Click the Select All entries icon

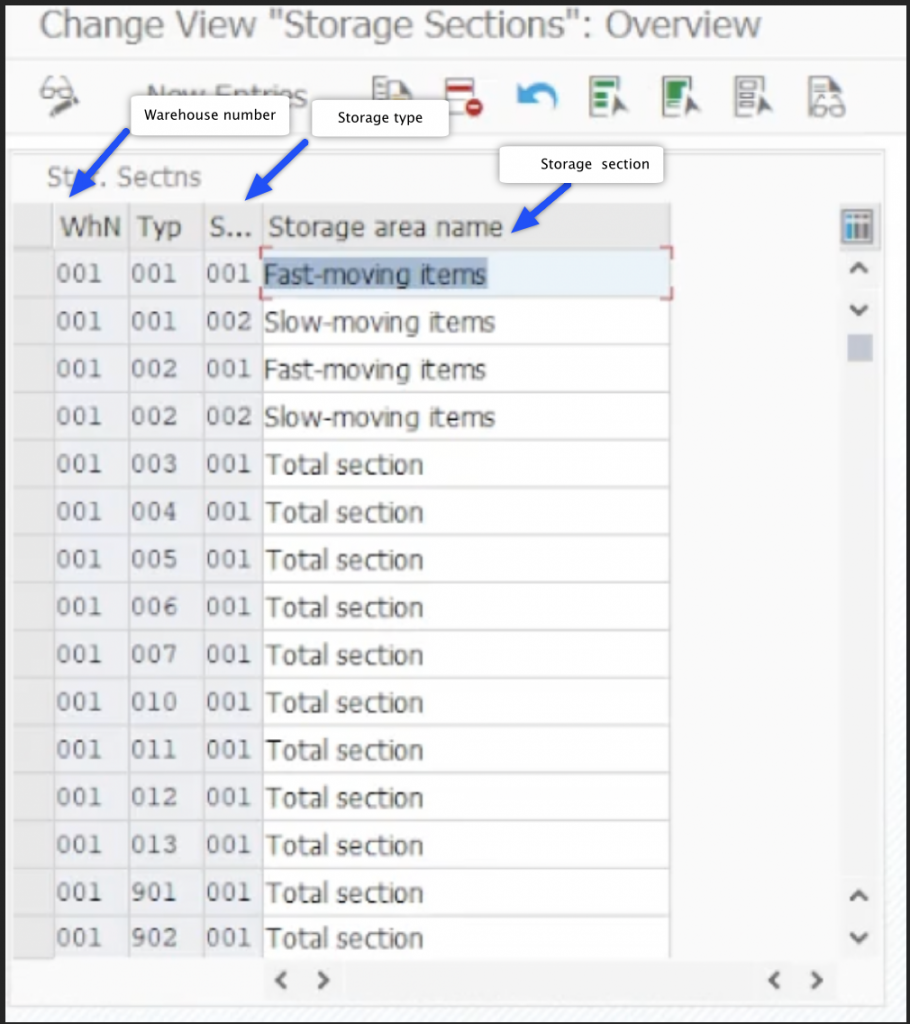[x=607, y=97]
